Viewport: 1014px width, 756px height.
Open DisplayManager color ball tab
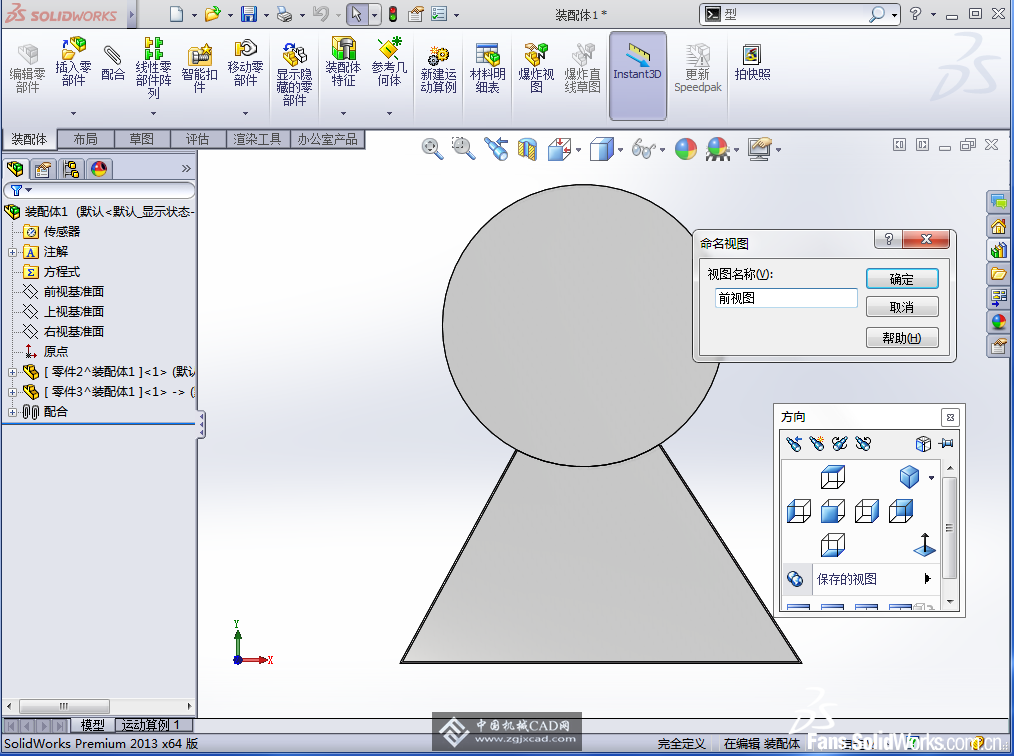99,169
